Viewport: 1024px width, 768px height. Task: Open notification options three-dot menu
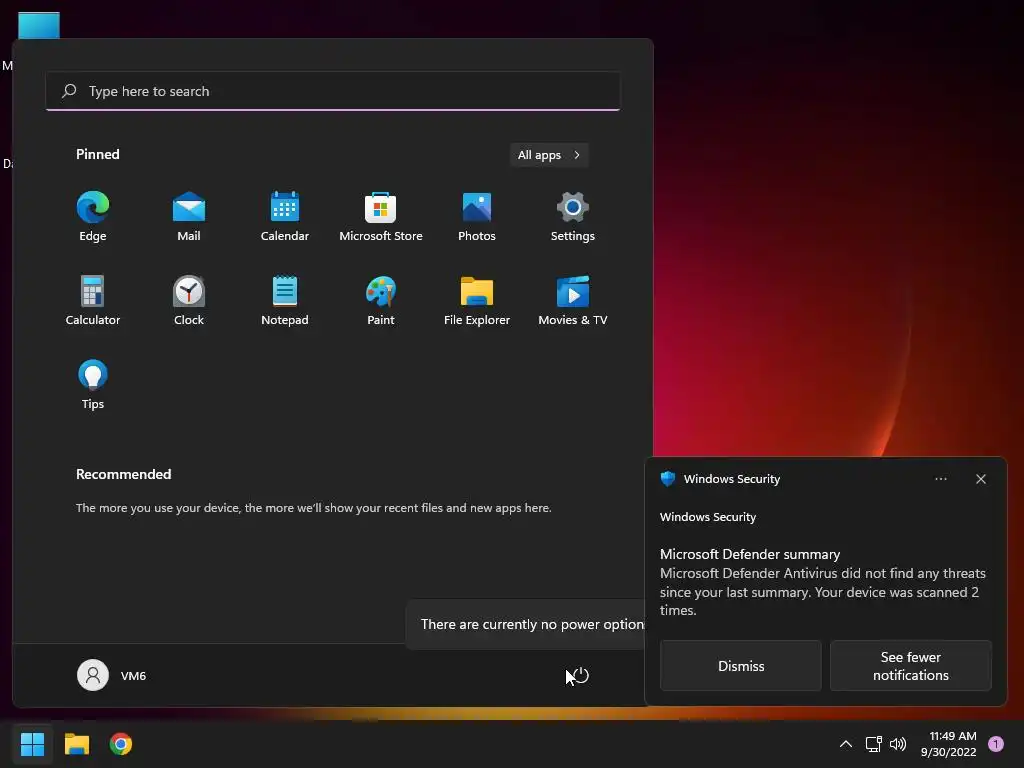tap(940, 479)
